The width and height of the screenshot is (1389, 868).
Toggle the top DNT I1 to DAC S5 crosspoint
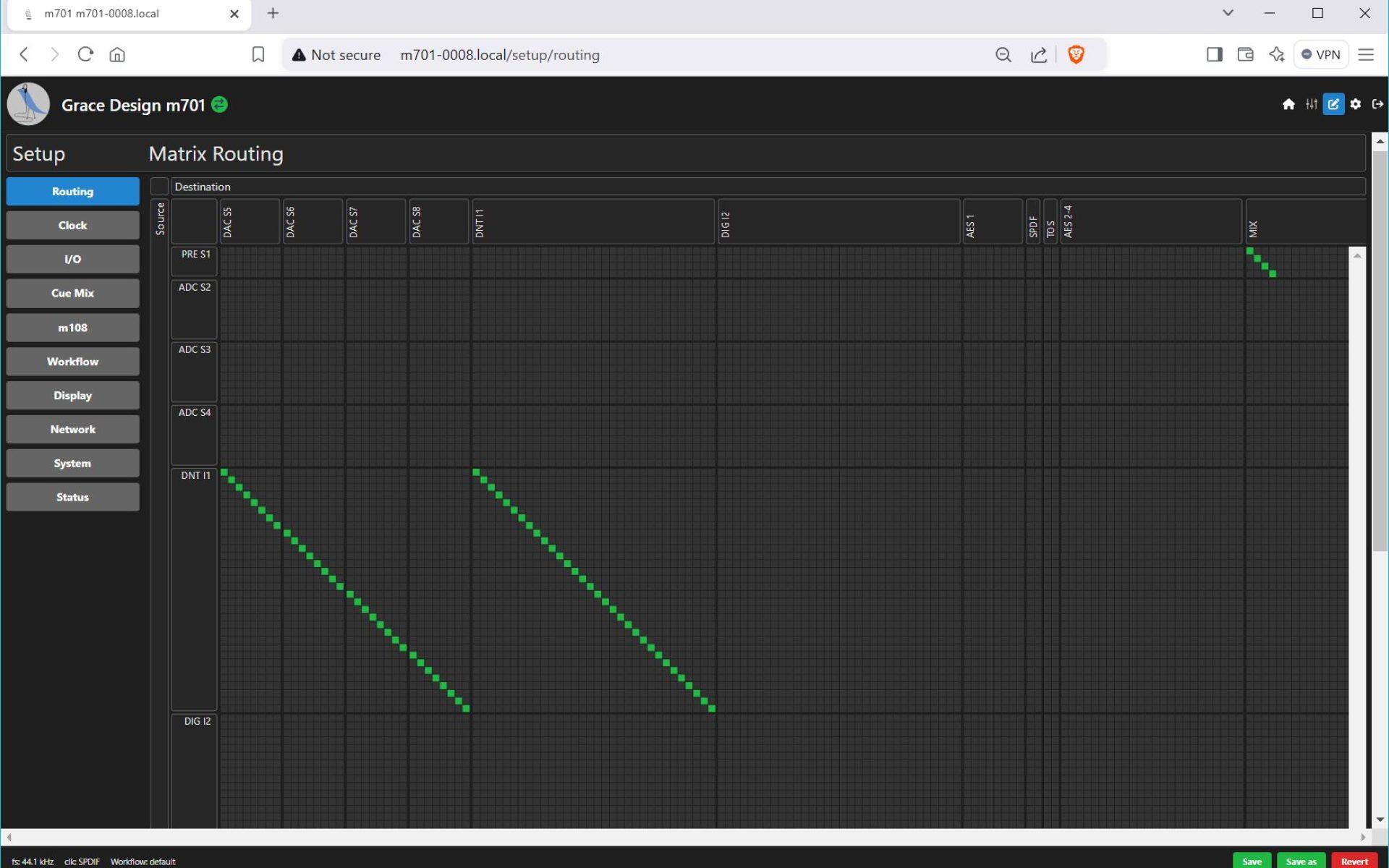pyautogui.click(x=224, y=472)
